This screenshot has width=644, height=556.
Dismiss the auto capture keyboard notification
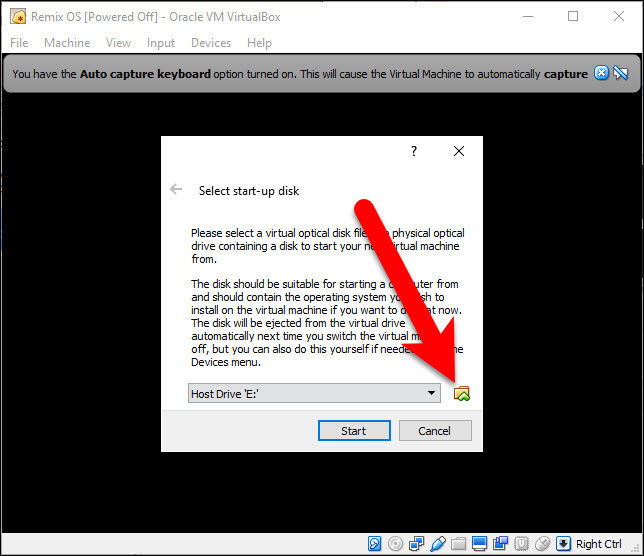601,73
